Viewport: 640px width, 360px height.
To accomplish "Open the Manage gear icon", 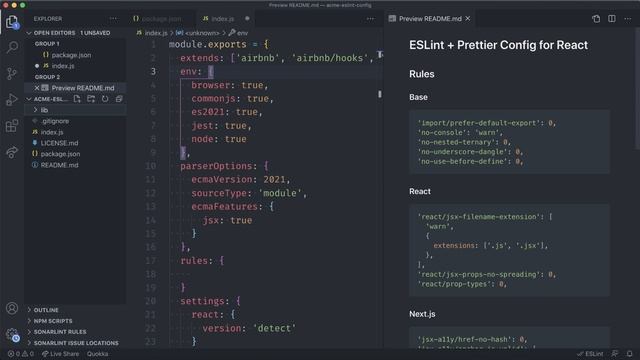I will [x=12, y=335].
